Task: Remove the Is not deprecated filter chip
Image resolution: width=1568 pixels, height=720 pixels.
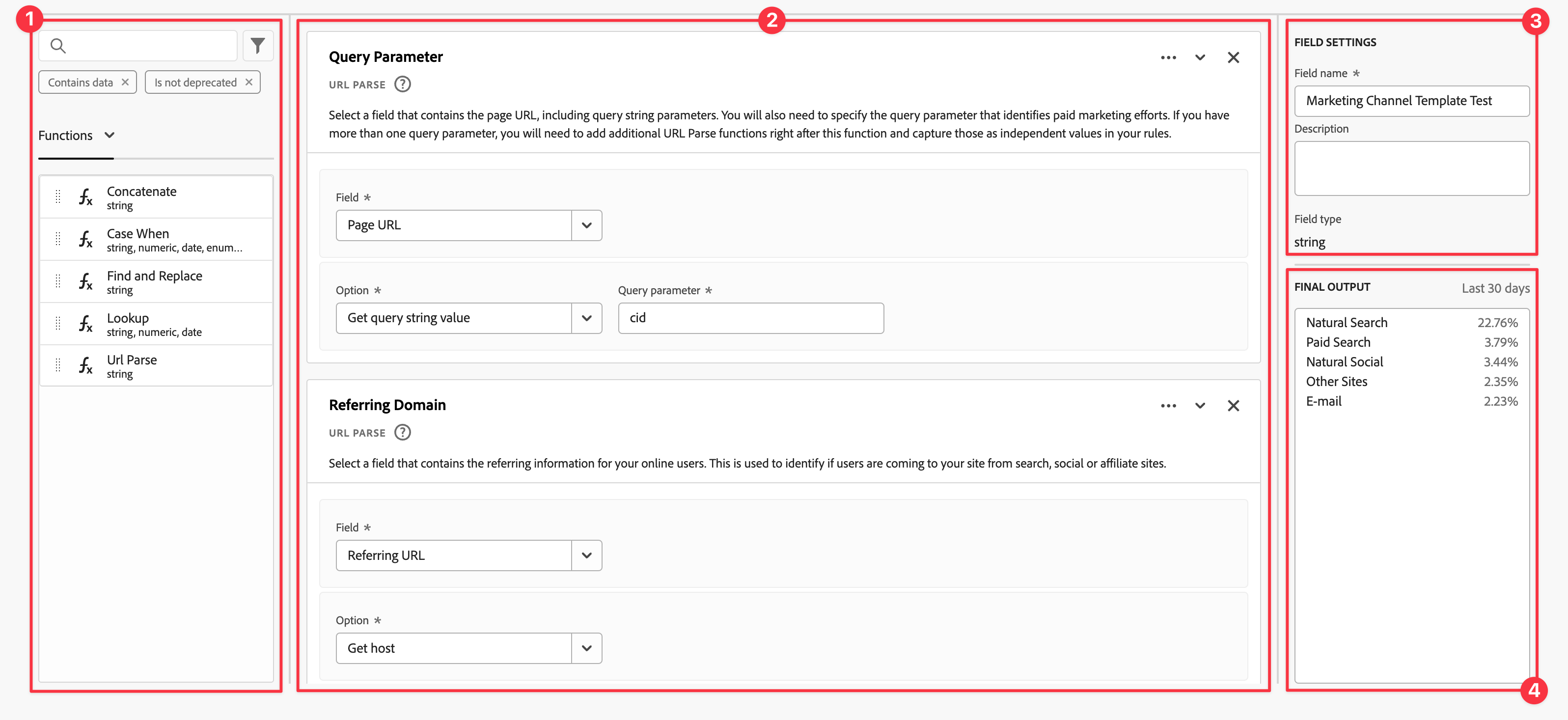Action: point(248,82)
